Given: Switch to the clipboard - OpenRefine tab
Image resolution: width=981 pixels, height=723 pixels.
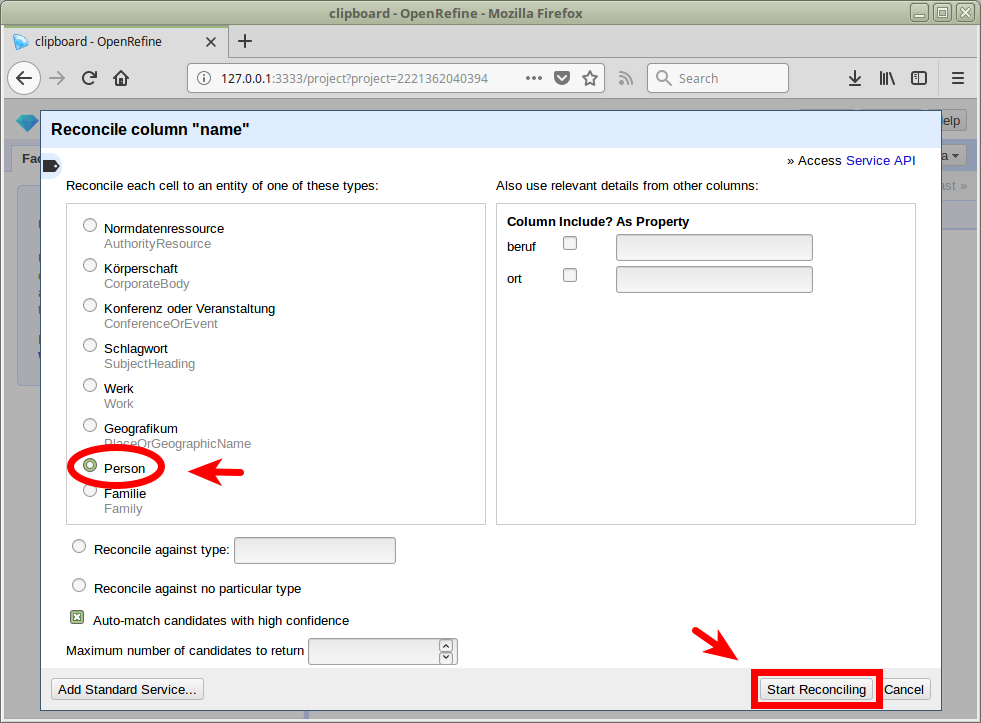Looking at the screenshot, I should (x=98, y=42).
